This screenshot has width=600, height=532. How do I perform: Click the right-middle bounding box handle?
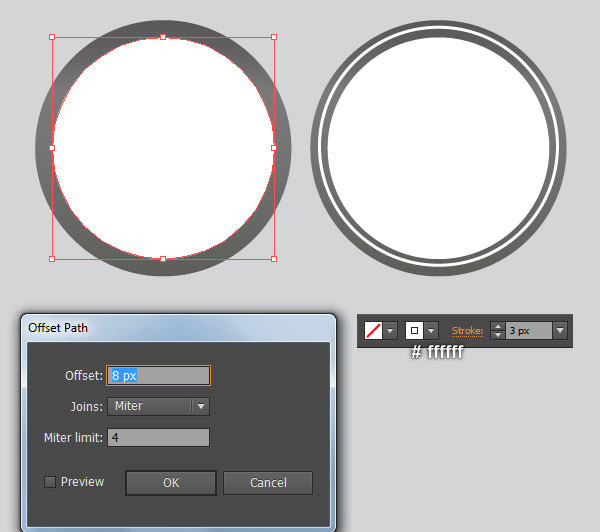tap(274, 148)
